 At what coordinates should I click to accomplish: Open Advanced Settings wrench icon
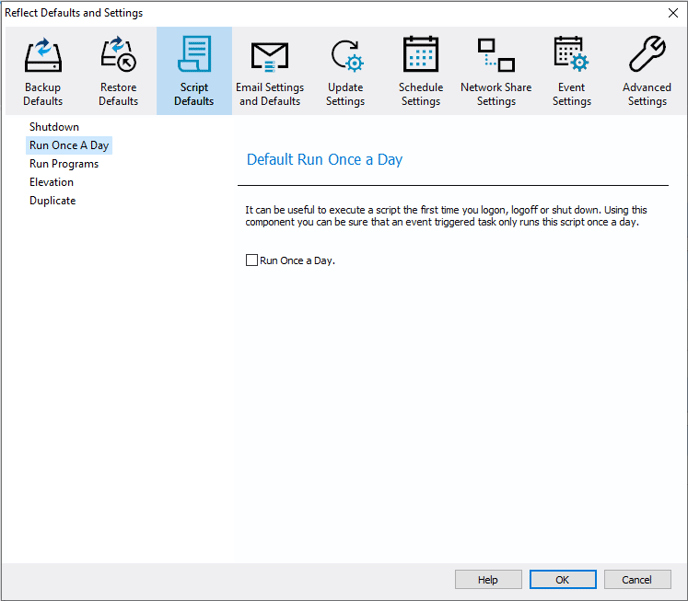(647, 56)
